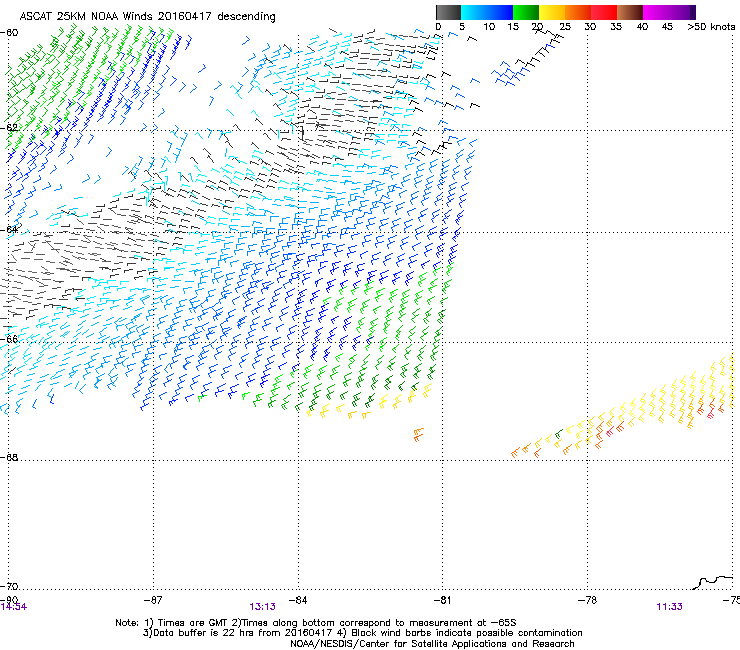Click the 'Data buffer is 22 hrs' note line
Image resolution: width=740 pixels, height=650 pixels.
click(362, 633)
